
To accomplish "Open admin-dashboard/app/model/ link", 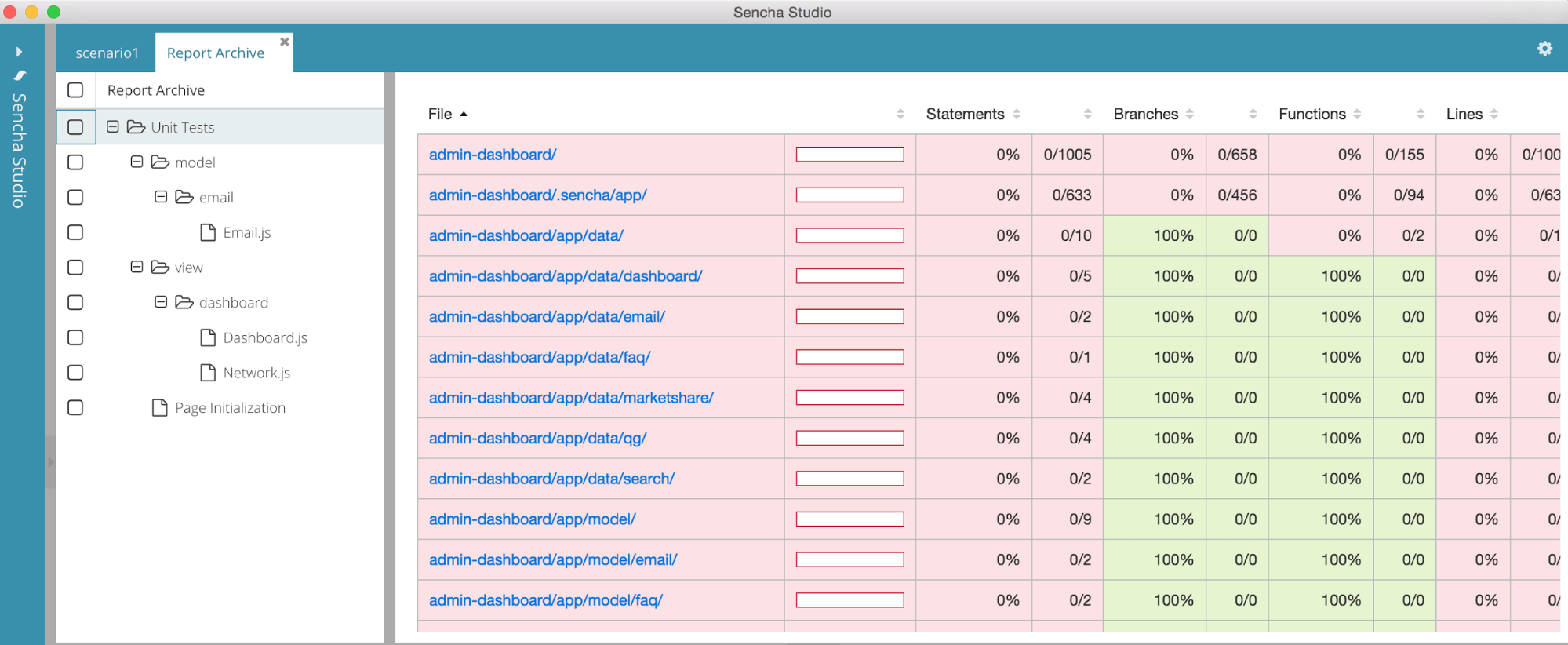I will [x=532, y=519].
